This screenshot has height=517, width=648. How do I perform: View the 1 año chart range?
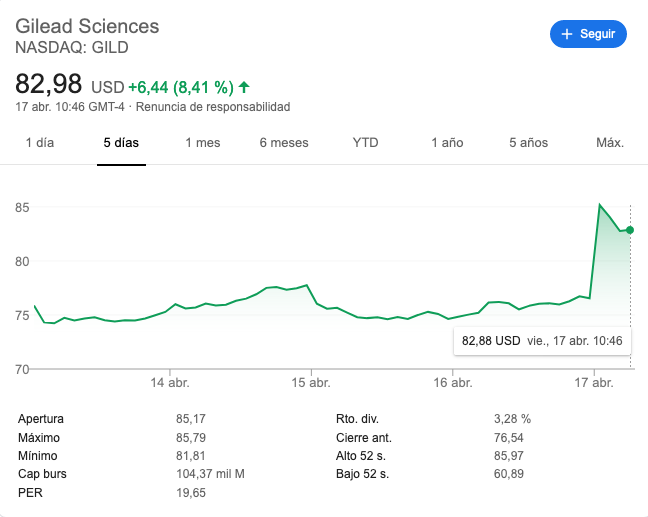[447, 143]
